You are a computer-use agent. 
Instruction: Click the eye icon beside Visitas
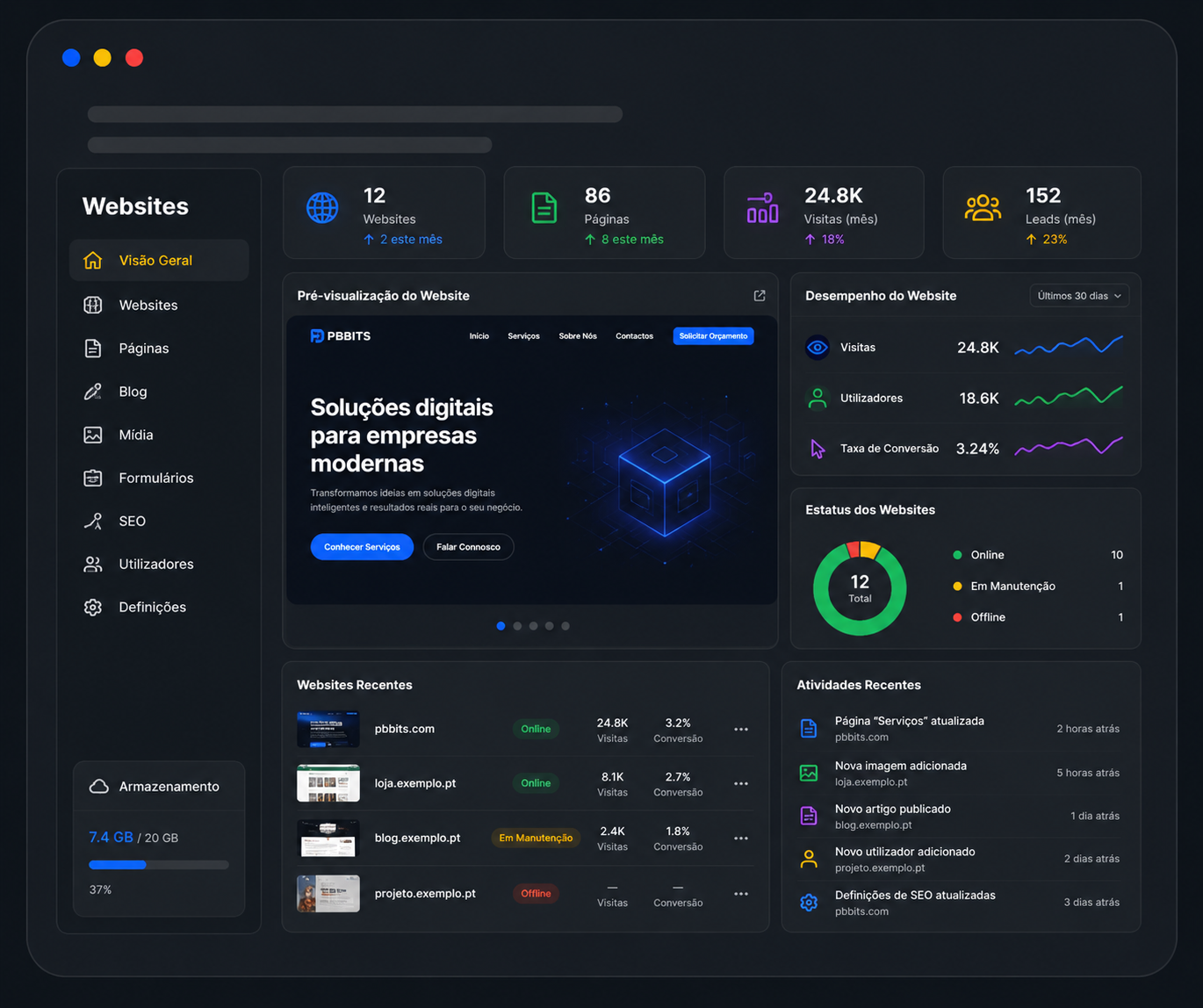(x=818, y=347)
